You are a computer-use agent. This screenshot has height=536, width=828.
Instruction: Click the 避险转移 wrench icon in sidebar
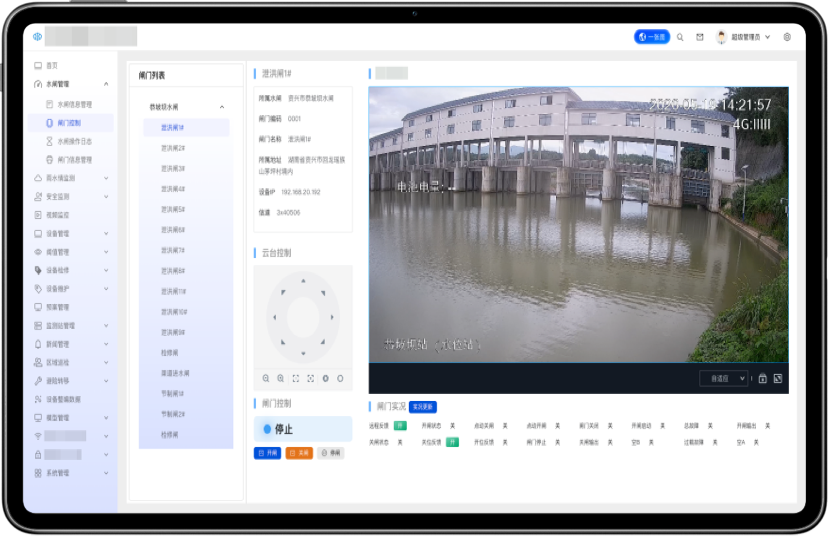pyautogui.click(x=38, y=381)
